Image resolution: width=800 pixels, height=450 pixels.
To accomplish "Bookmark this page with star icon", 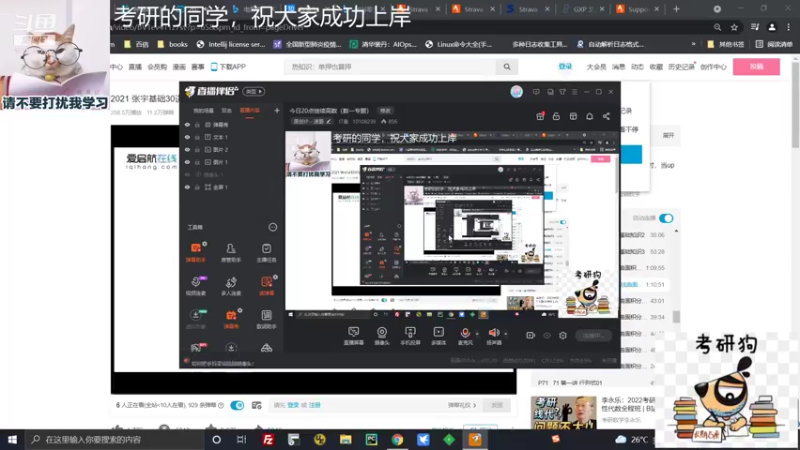I will coord(734,27).
